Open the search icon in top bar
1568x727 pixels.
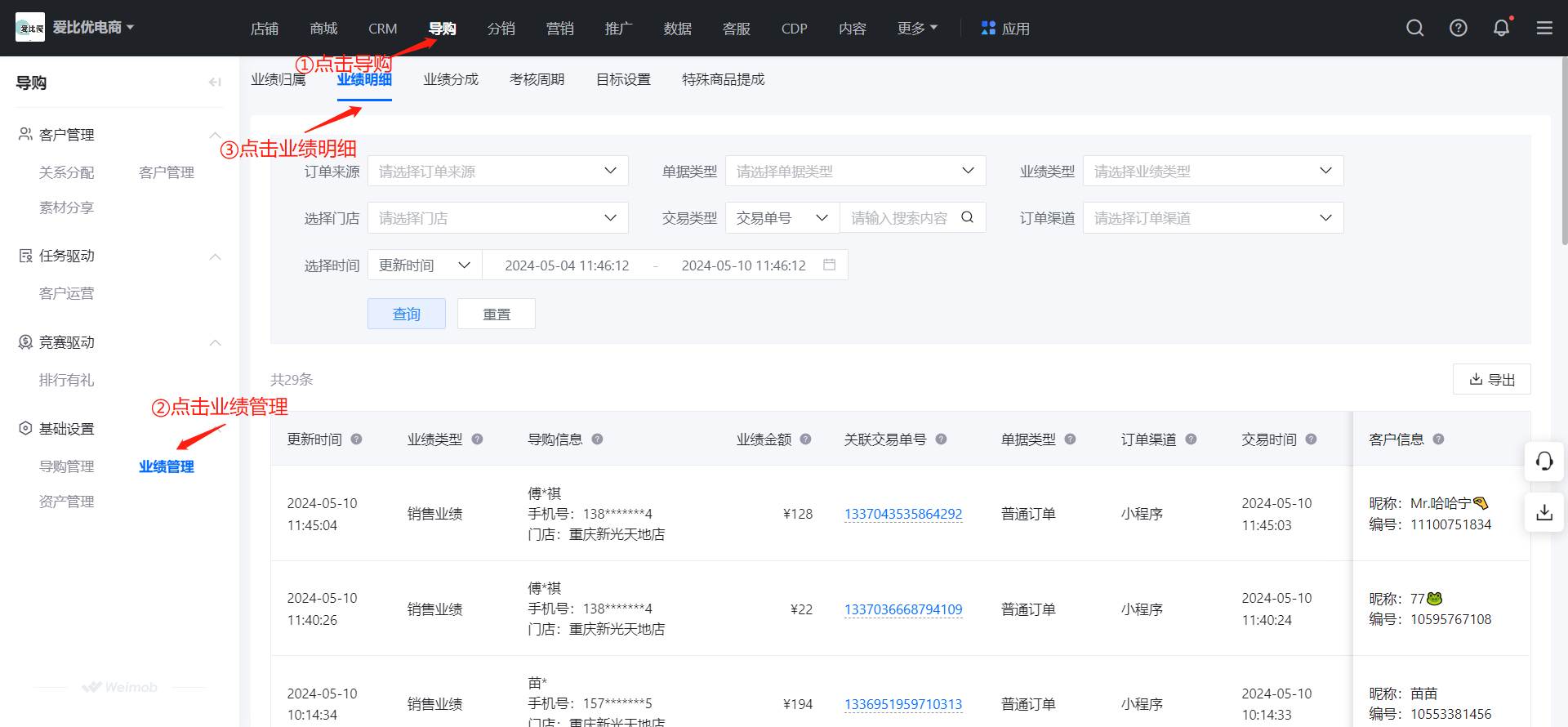[1415, 29]
